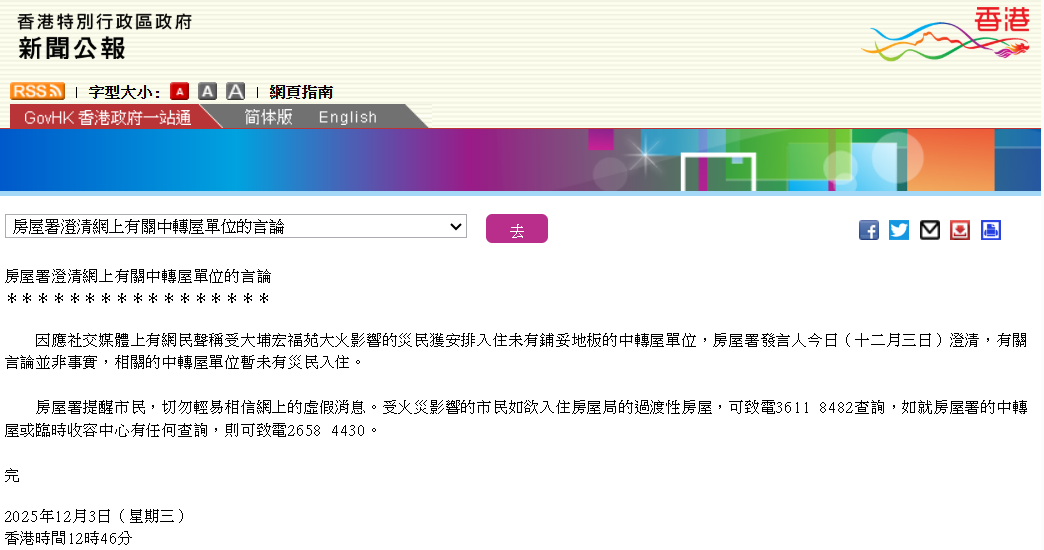This screenshot has height=550, width=1044.
Task: Click the 新聞公報 page heading
Action: tap(72, 47)
